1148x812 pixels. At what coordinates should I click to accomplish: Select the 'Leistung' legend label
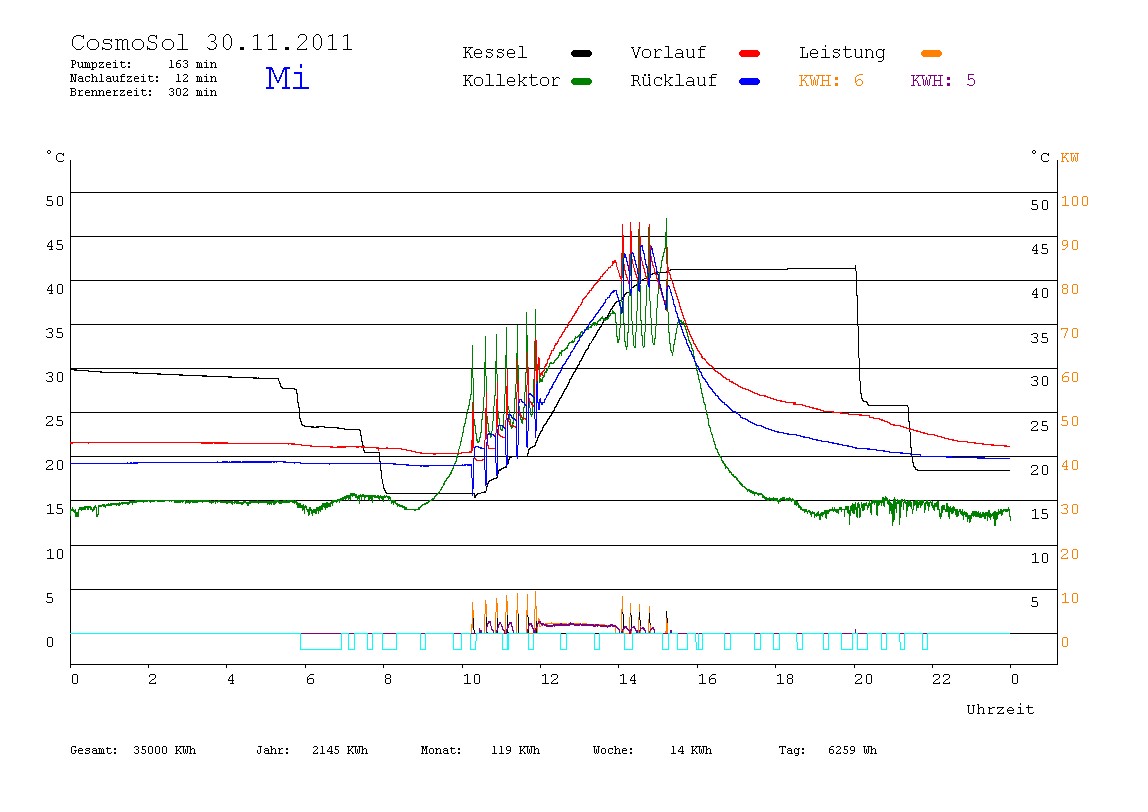point(842,53)
